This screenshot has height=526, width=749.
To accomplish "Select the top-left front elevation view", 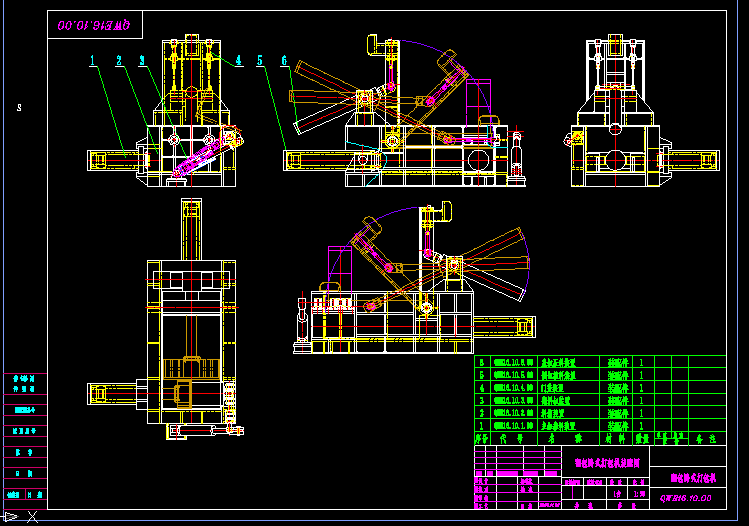I will 165,110.
